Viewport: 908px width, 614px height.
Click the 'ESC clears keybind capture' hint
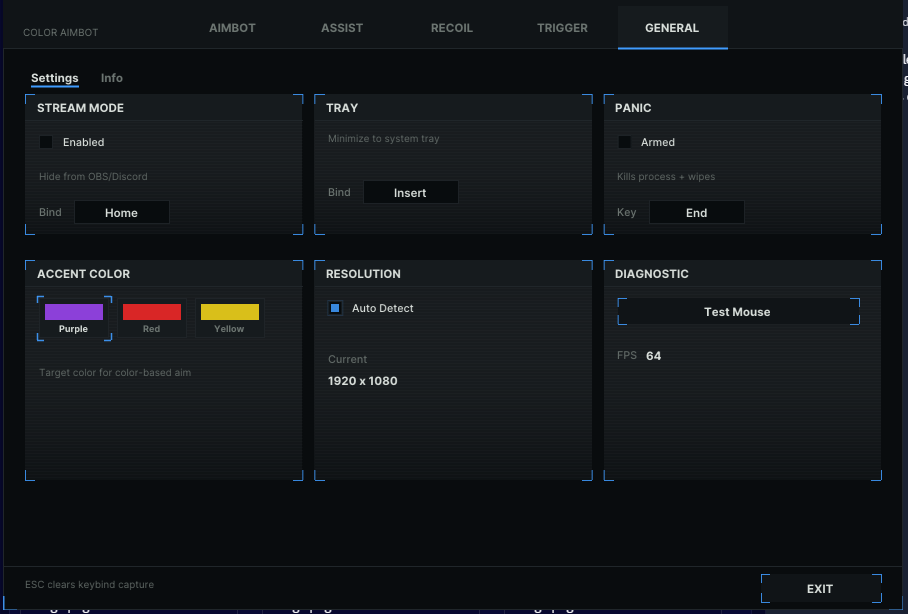pyautogui.click(x=90, y=584)
